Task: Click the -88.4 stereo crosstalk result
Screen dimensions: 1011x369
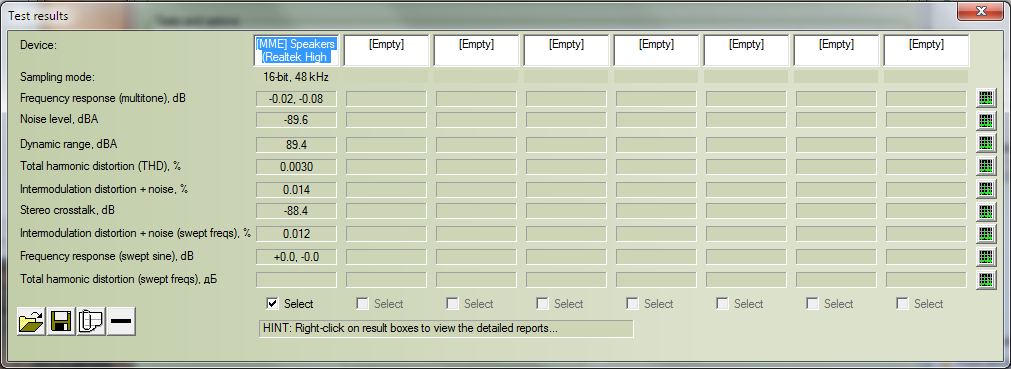Action: click(296, 211)
